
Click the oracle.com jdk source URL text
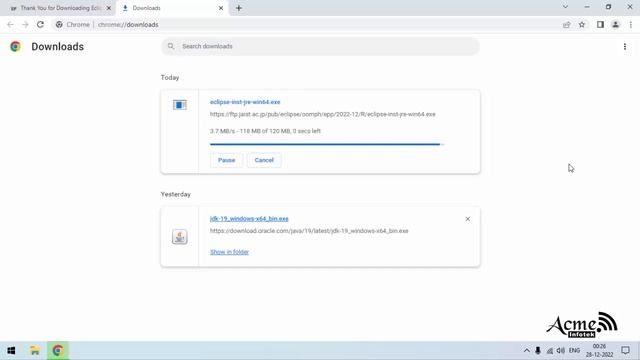pyautogui.click(x=309, y=231)
